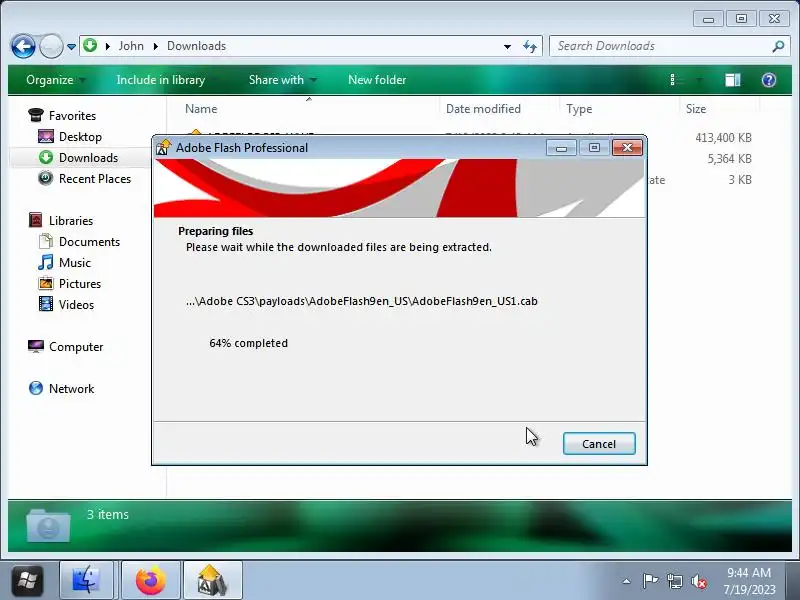Click the Explorer forward arrow button
800x600 pixels.
[x=51, y=46]
